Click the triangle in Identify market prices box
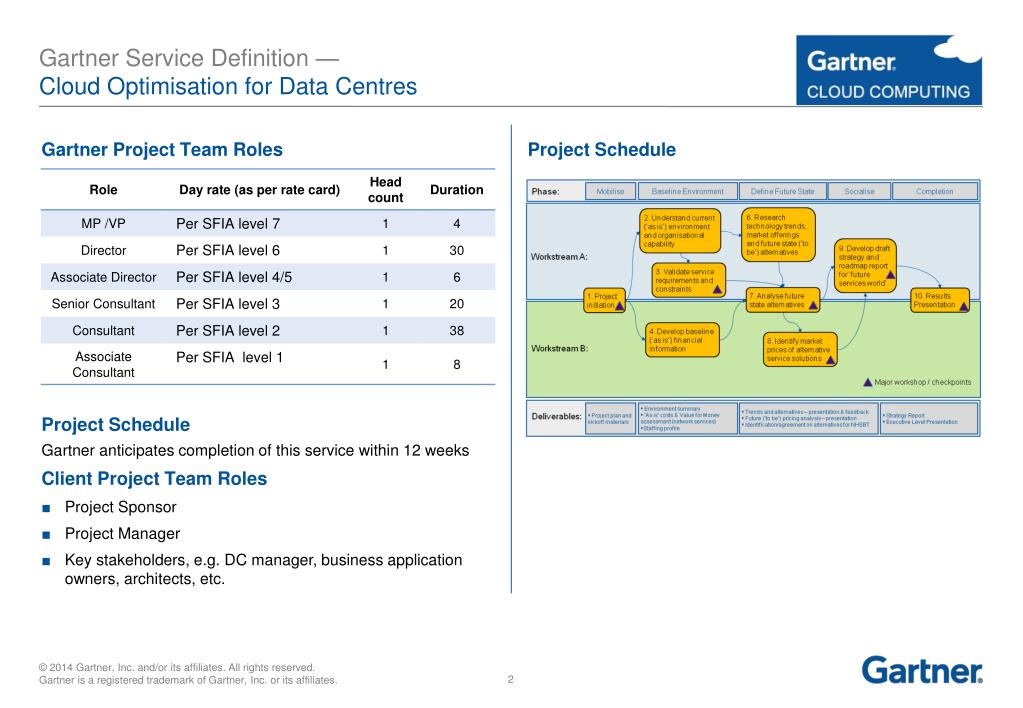 (x=830, y=360)
